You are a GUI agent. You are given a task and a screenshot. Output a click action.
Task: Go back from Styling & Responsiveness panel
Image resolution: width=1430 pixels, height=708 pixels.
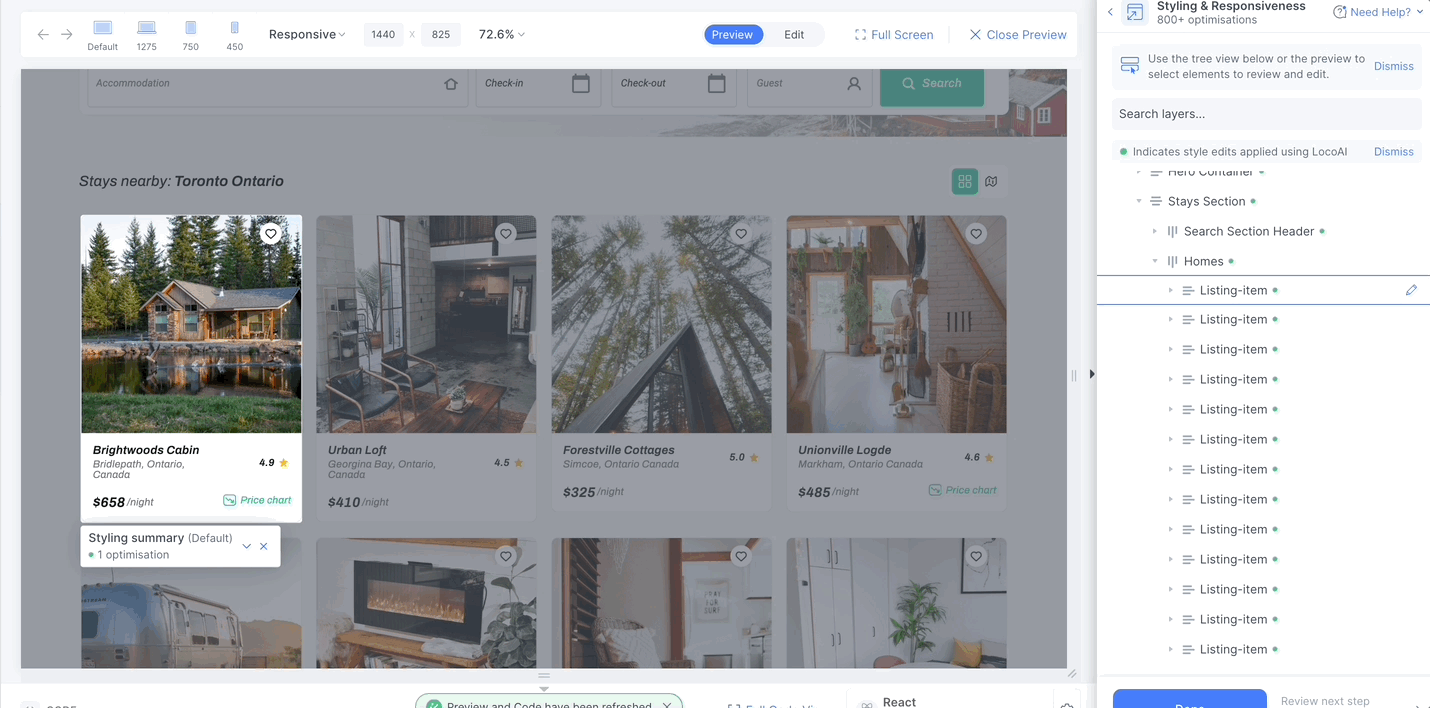point(1110,12)
